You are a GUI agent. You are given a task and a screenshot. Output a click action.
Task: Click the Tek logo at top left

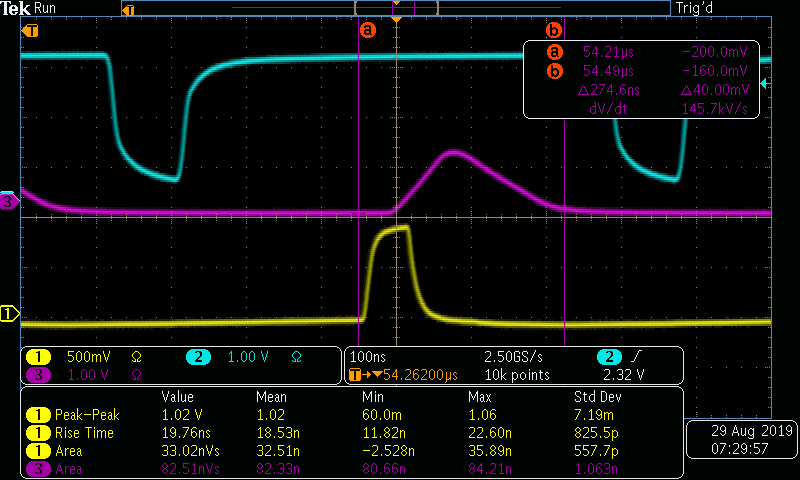pos(16,9)
